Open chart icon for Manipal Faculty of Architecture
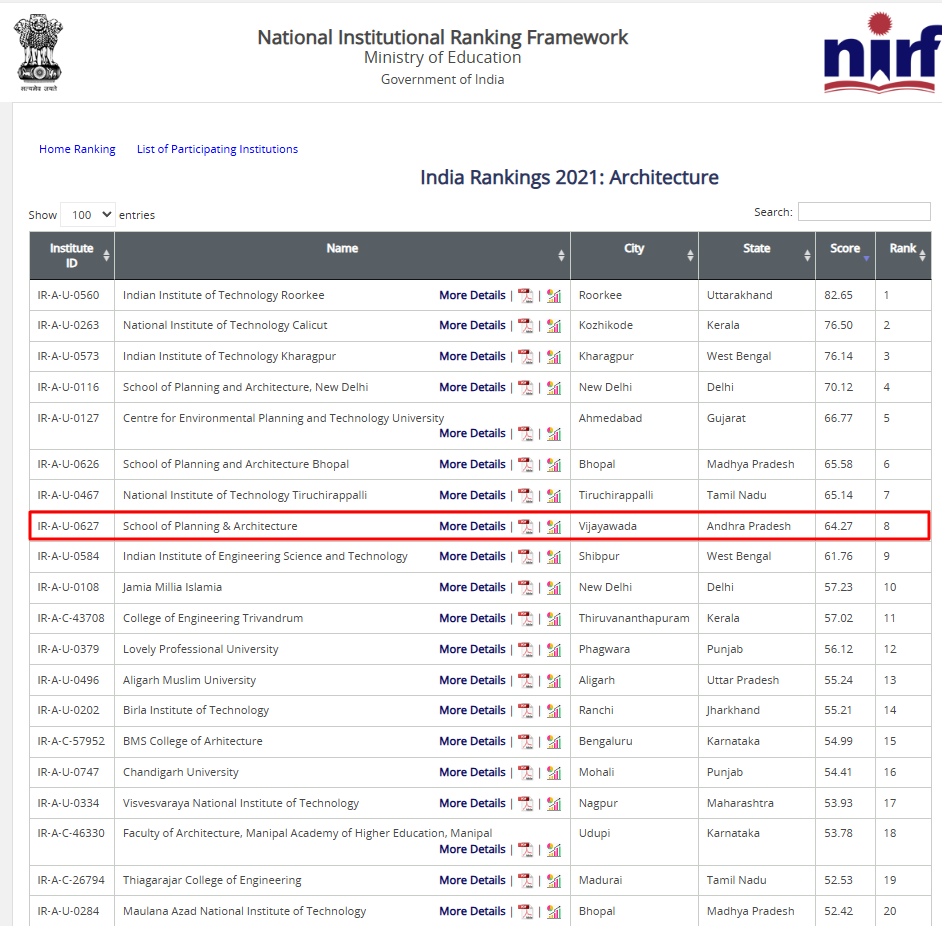Screen dimensions: 942x926 point(554,850)
